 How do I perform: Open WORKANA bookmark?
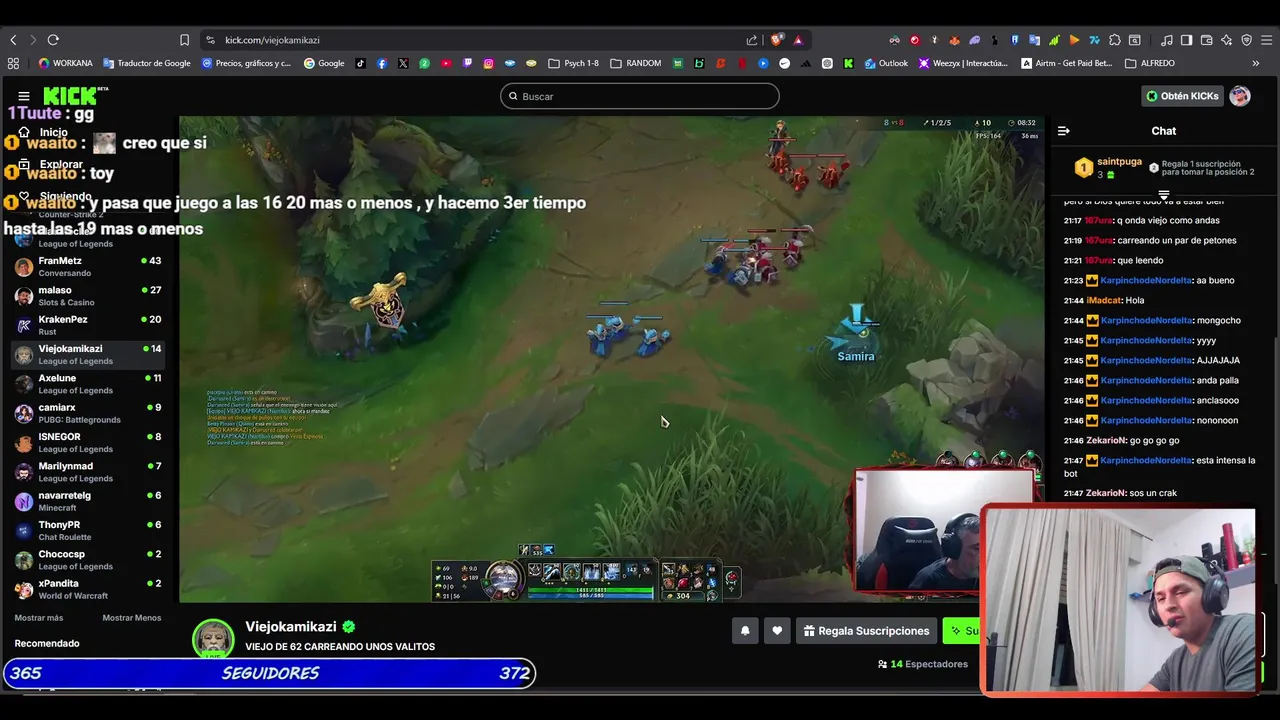point(65,63)
